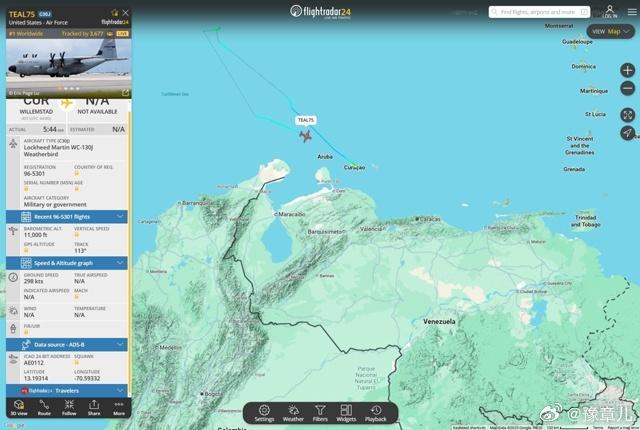This screenshot has width=640, height=430.
Task: Click ICAO address AE0112
Action: (x=34, y=363)
